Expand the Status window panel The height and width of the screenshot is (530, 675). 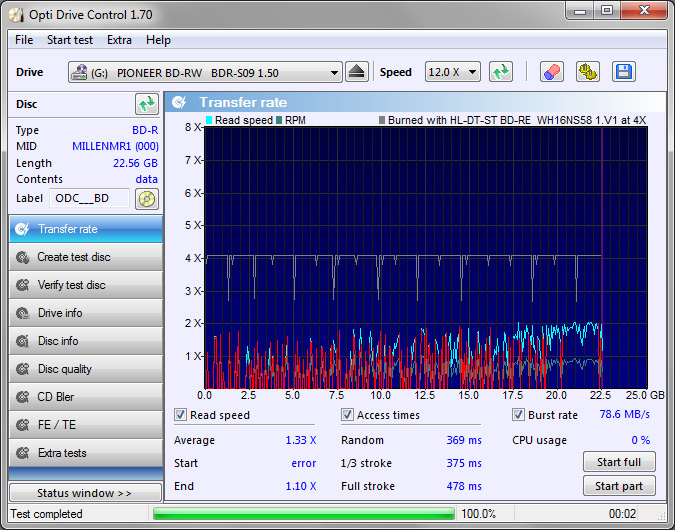pyautogui.click(x=85, y=493)
